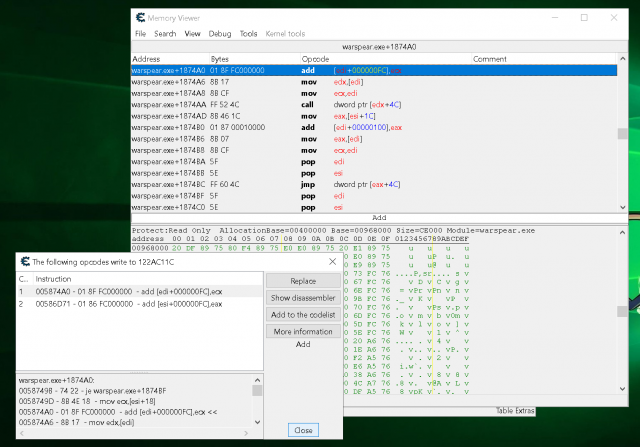Click the Replace button
This screenshot has height=447, width=640.
302,281
